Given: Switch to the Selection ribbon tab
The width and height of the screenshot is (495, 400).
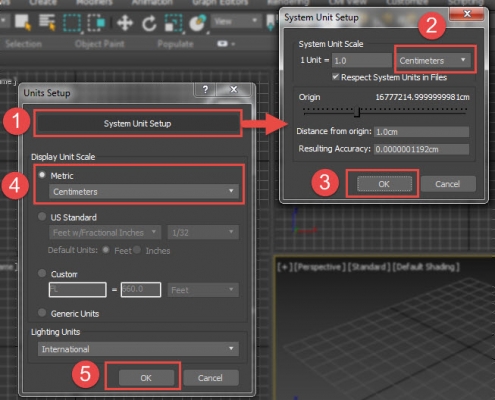Looking at the screenshot, I should pos(24,44).
